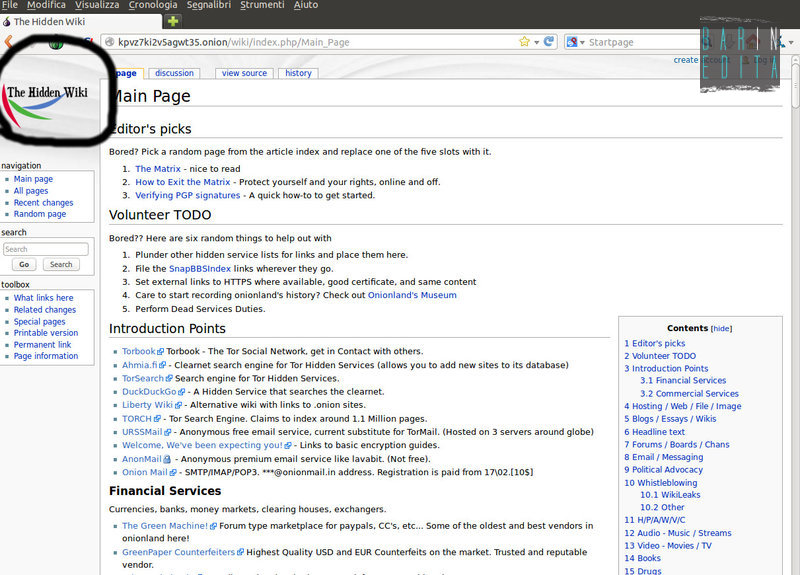Image resolution: width=800 pixels, height=575 pixels.
Task: Open Page information in toolbox
Action: [x=46, y=356]
